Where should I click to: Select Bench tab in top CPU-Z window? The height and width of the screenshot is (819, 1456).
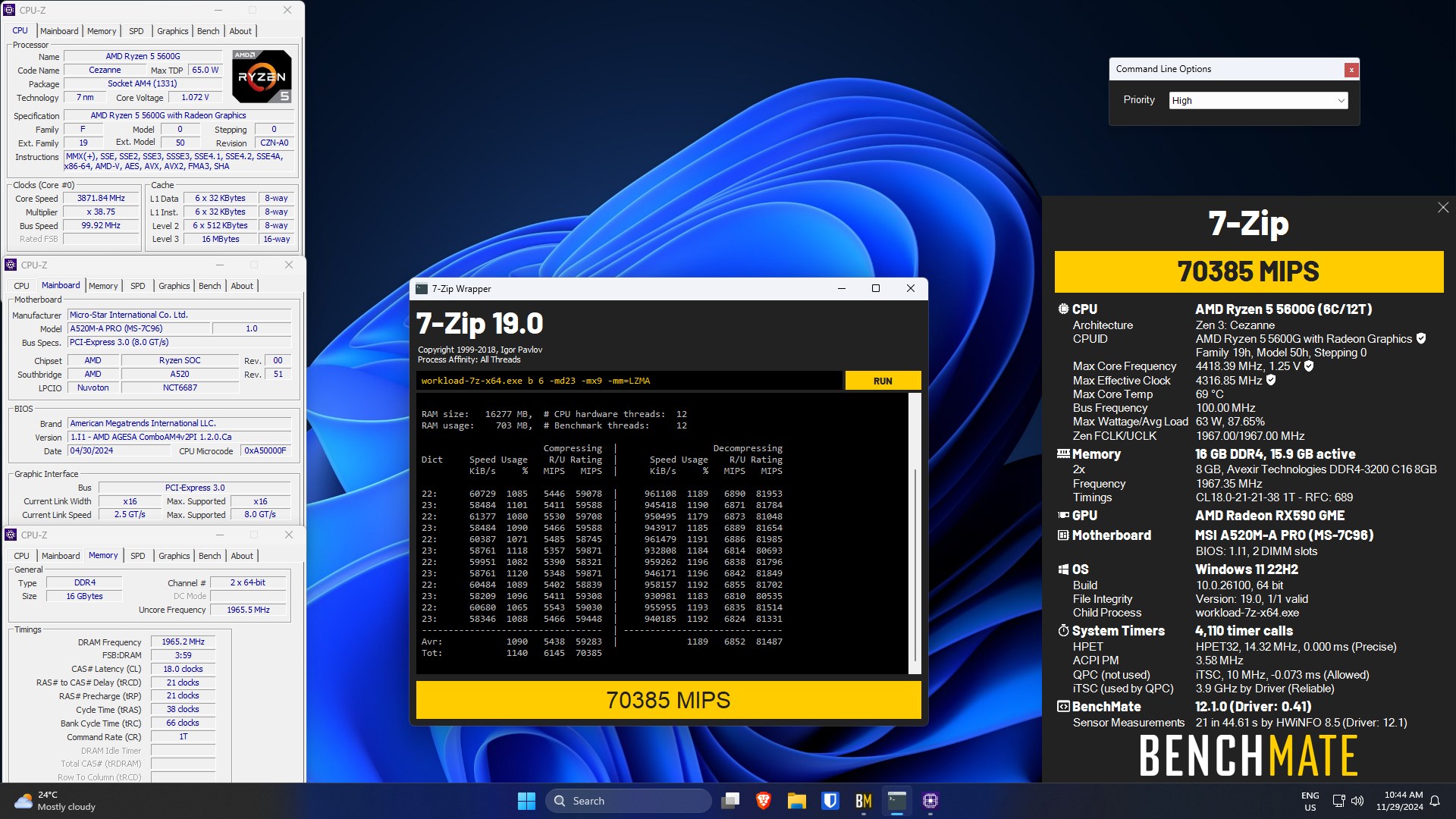coord(209,31)
